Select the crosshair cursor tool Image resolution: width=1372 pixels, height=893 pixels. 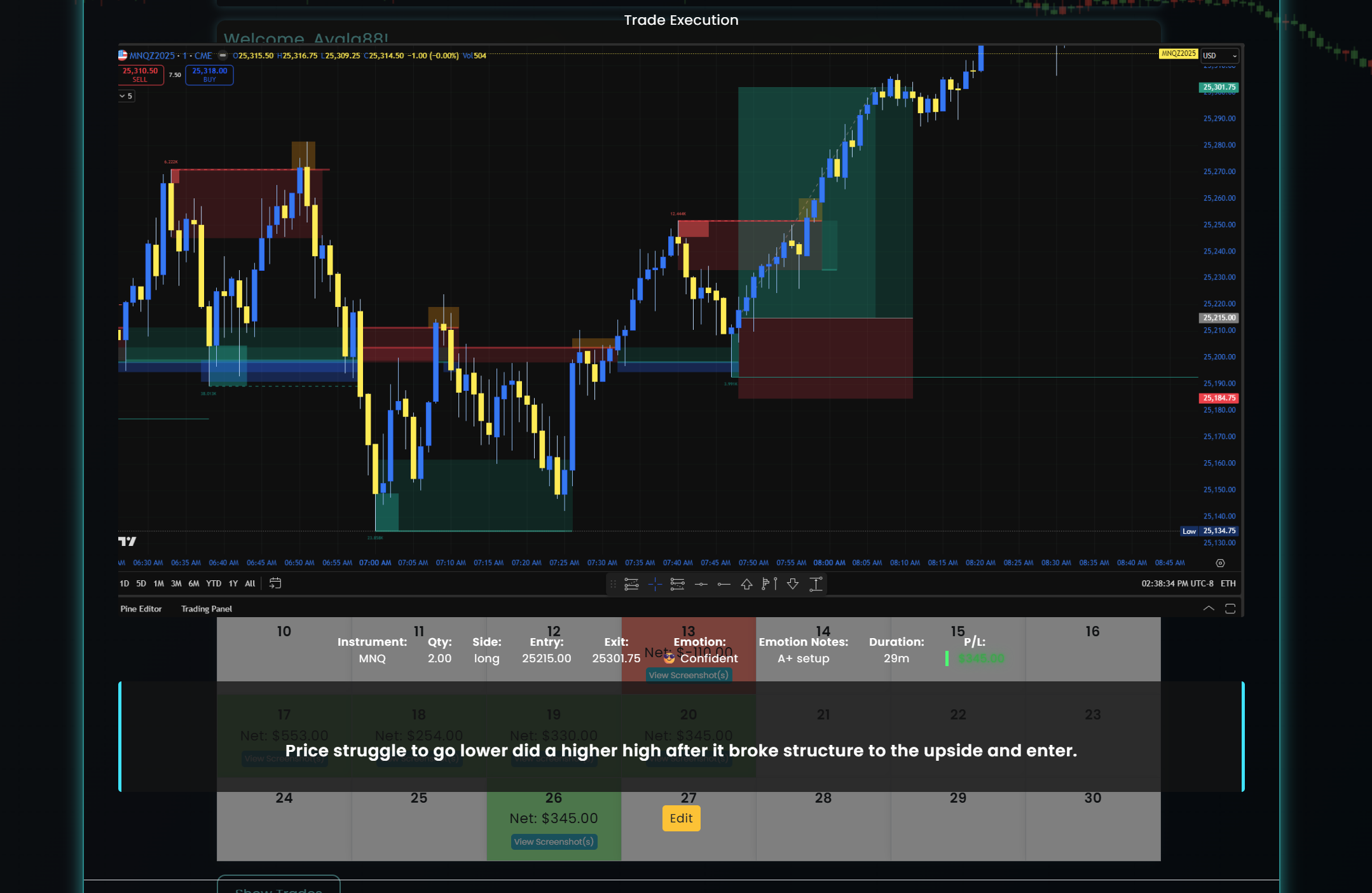click(655, 584)
